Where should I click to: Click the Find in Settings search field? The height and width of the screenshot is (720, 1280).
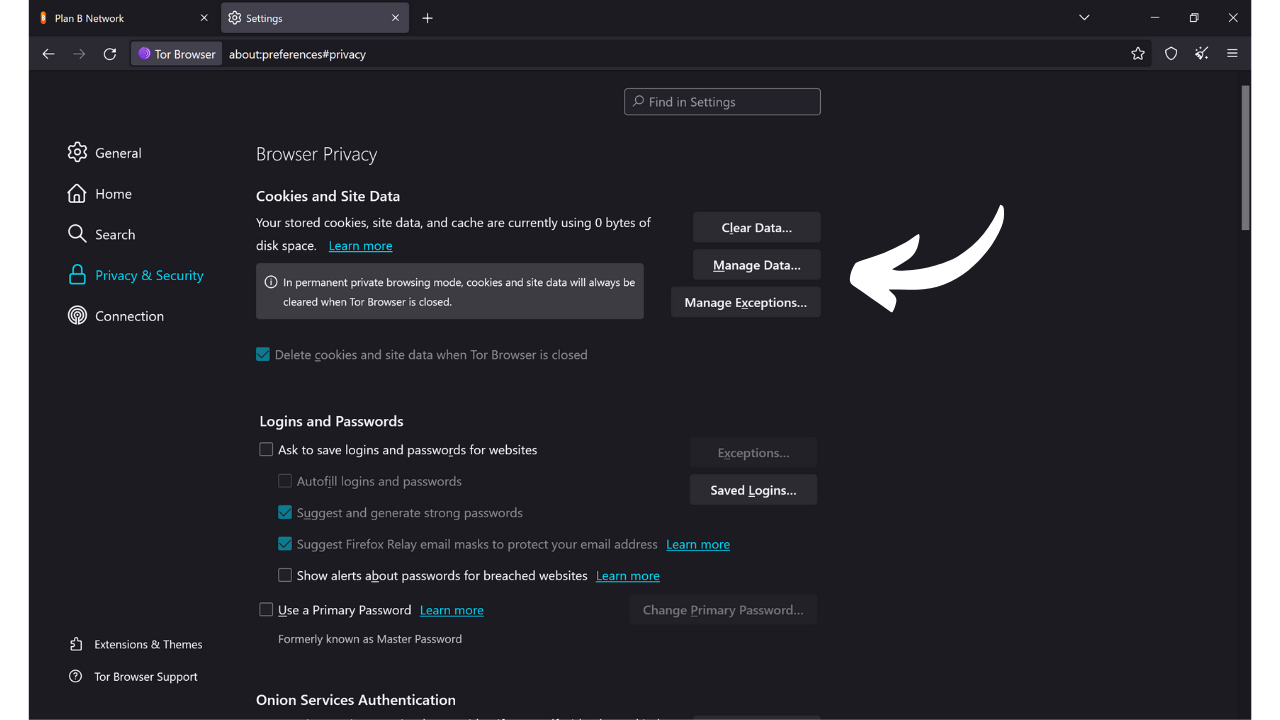(722, 101)
